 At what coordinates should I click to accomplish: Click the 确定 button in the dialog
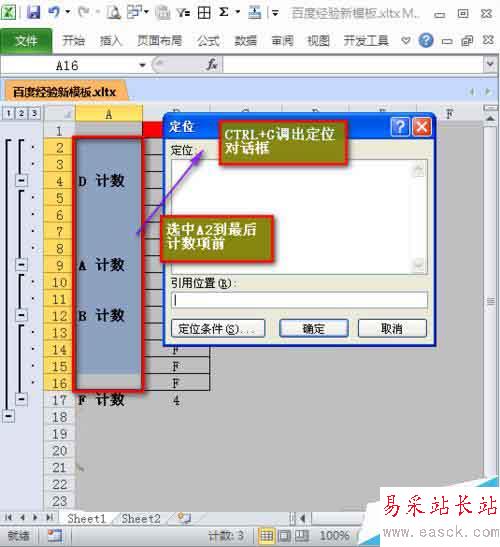314,328
